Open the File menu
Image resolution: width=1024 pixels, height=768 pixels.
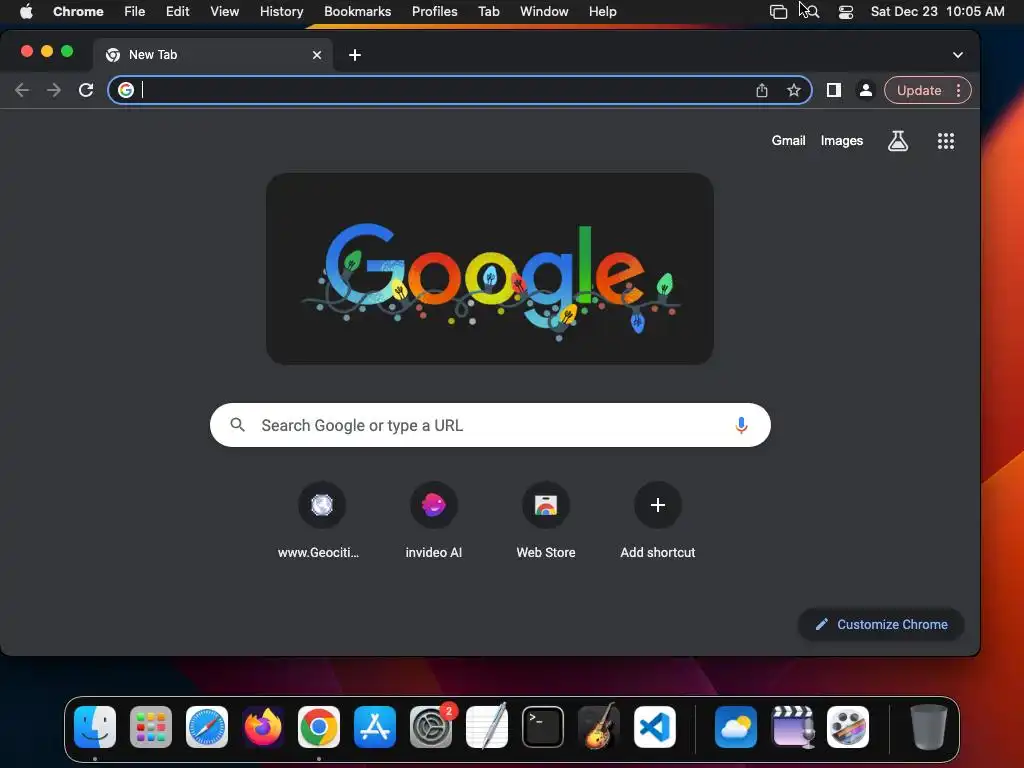click(x=135, y=12)
